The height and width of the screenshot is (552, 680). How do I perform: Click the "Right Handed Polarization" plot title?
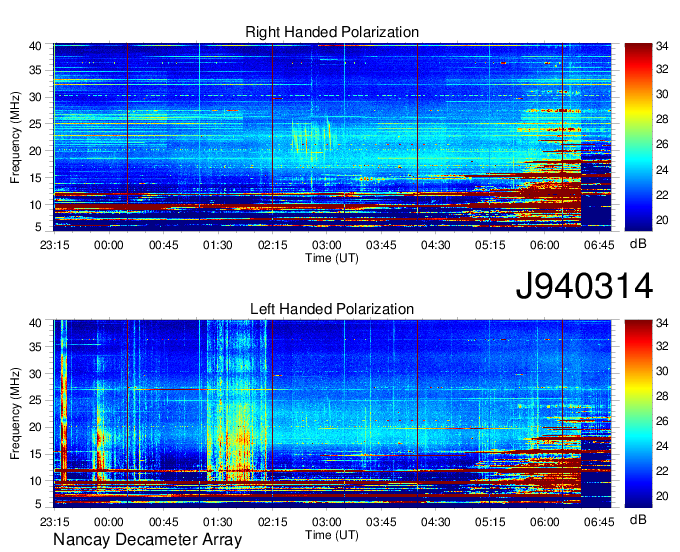coord(332,32)
